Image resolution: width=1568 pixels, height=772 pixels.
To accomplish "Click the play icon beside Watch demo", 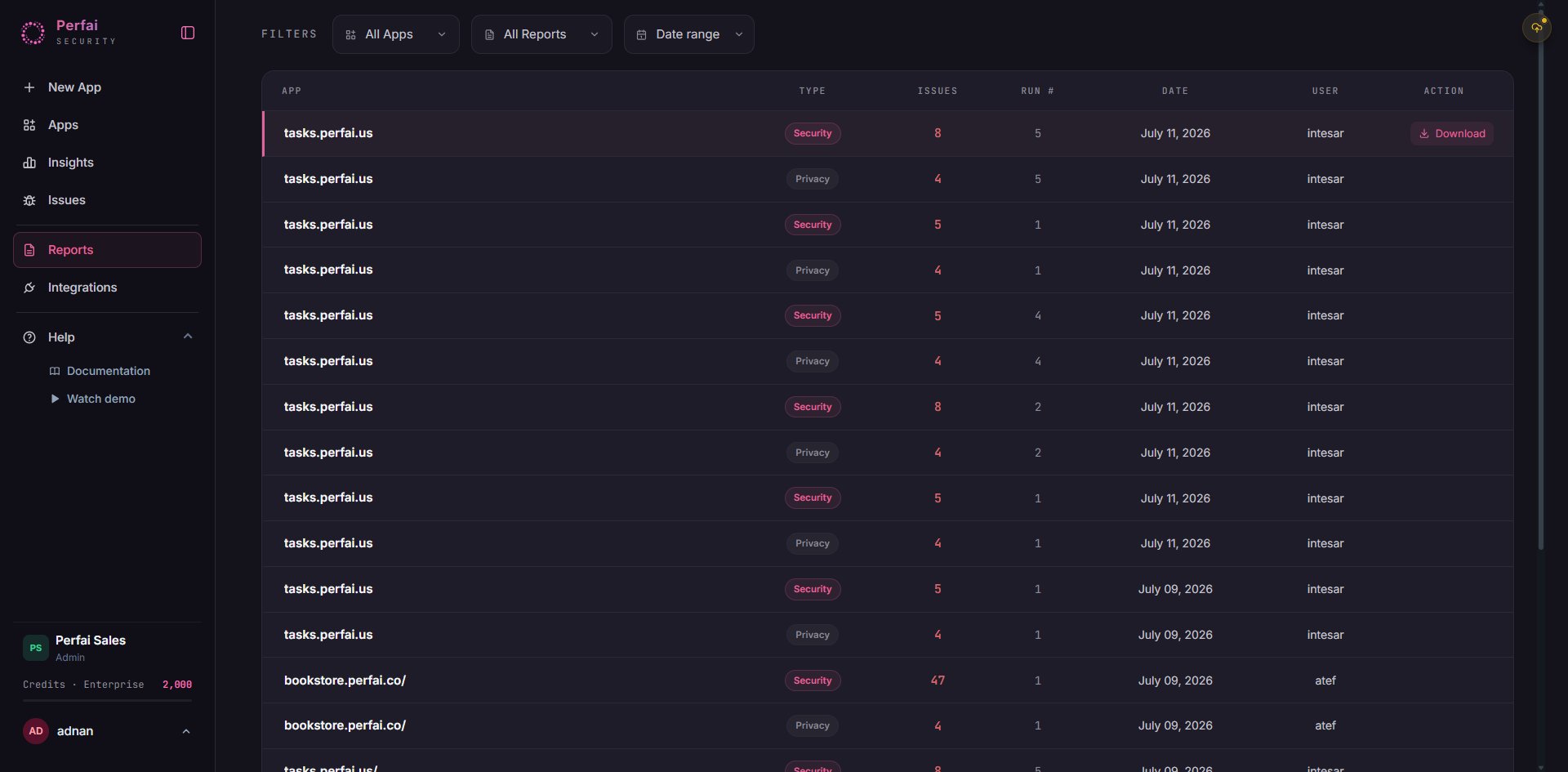I will tap(55, 399).
